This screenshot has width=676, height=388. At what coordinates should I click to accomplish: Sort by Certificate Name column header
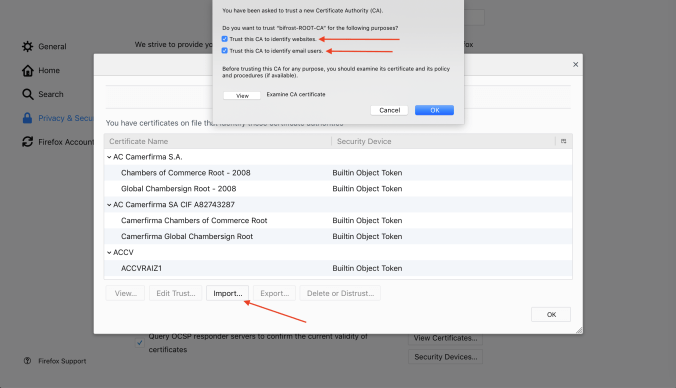click(x=218, y=141)
